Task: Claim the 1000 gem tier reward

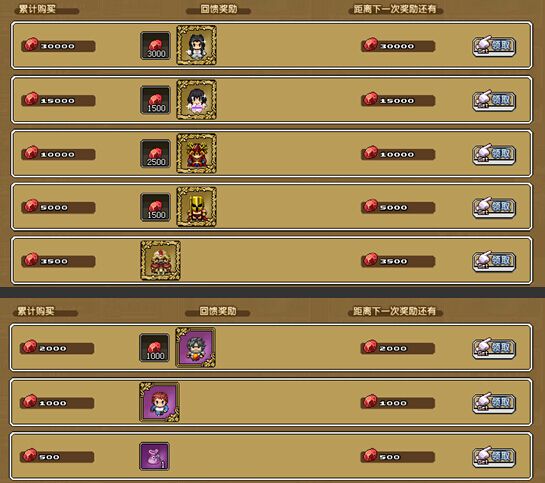Action: click(494, 403)
